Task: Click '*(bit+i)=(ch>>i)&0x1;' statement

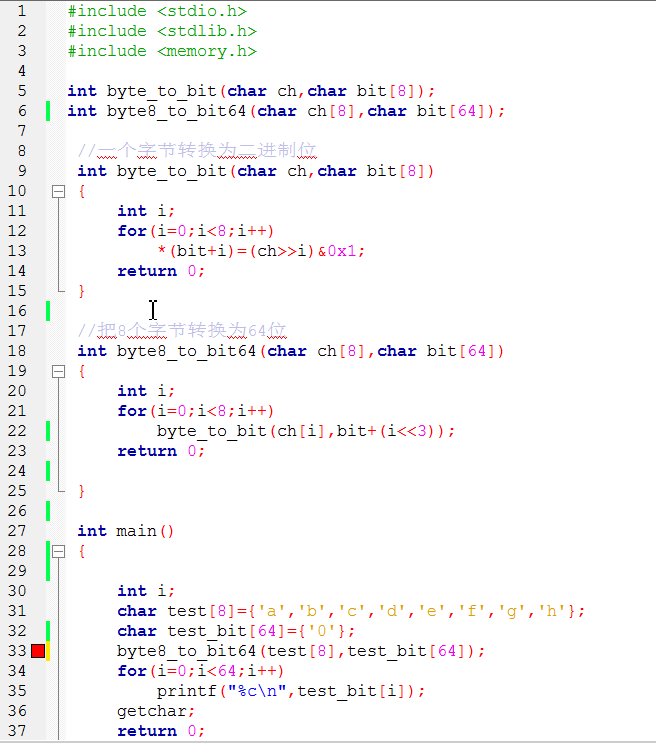Action: [261, 251]
